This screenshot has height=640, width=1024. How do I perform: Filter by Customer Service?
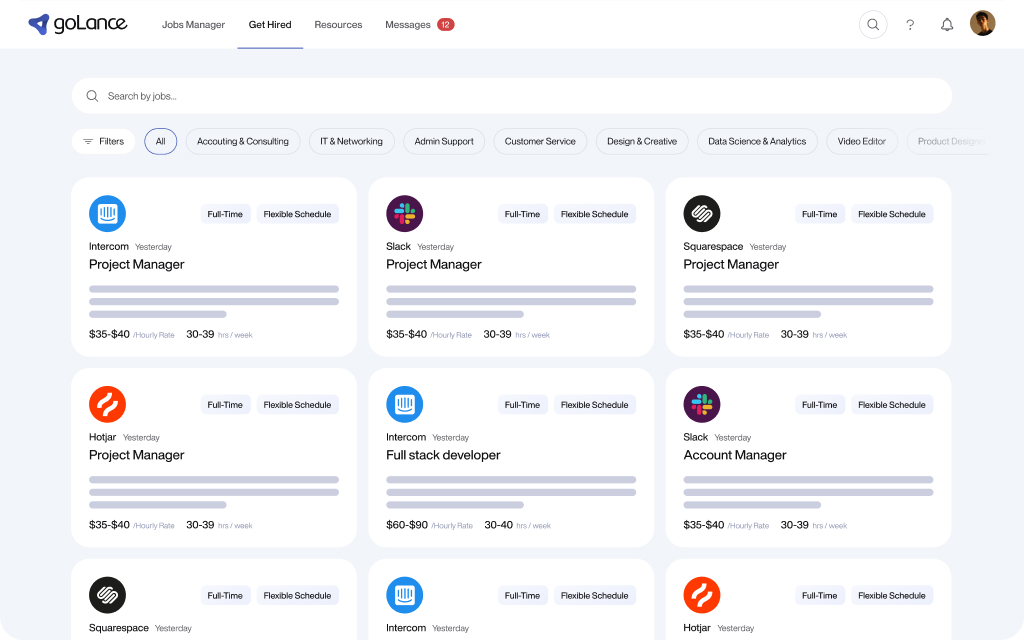point(540,141)
